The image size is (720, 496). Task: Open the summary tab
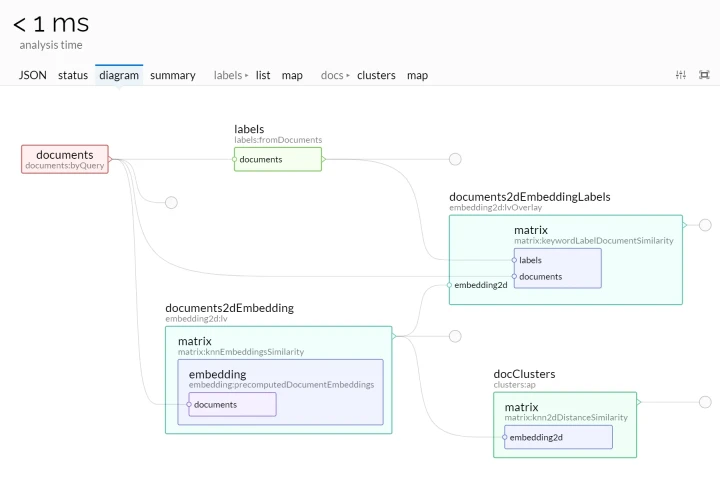click(x=173, y=75)
